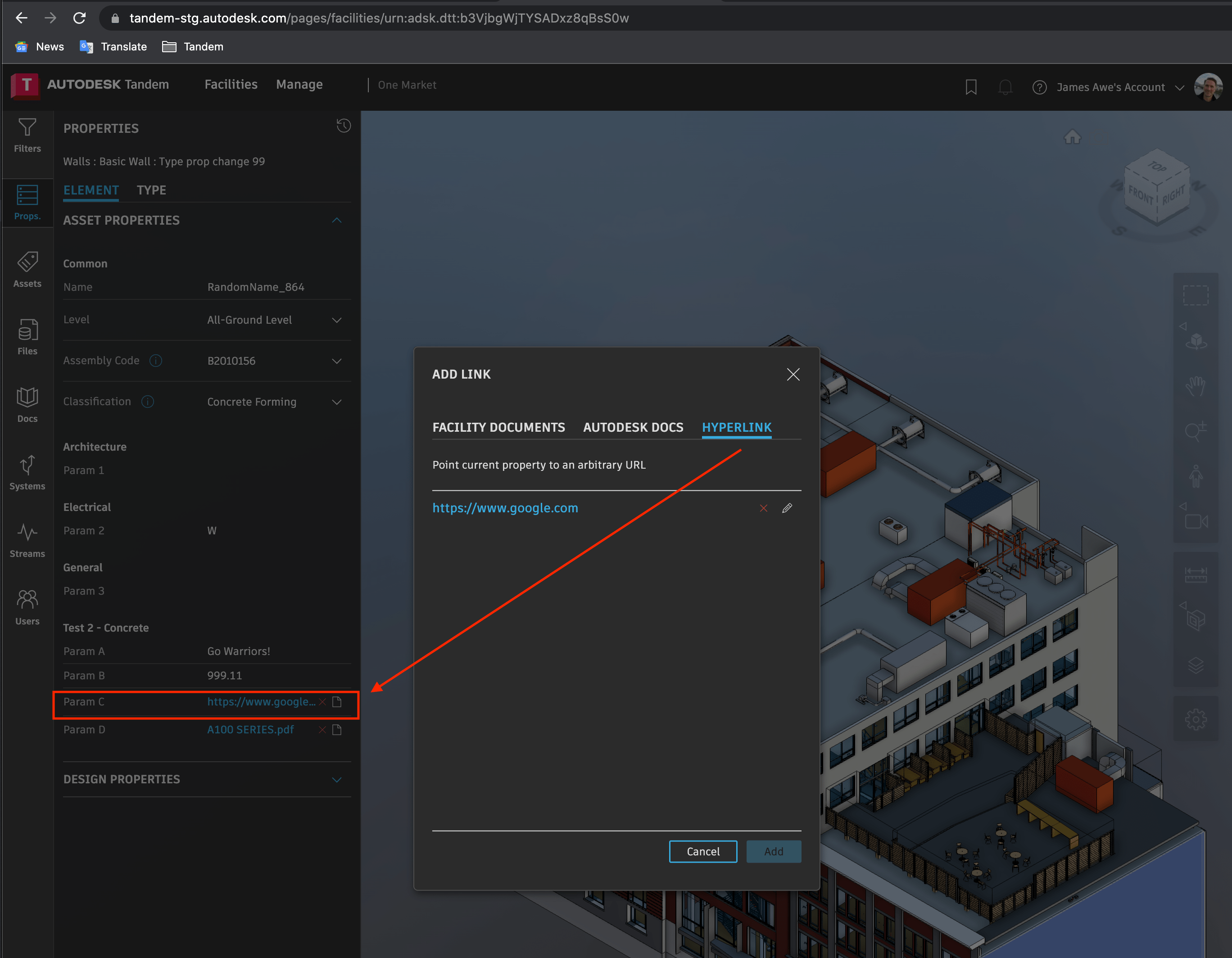1232x958 pixels.
Task: Select the orbit tool in viewer toolbar
Action: (1196, 341)
